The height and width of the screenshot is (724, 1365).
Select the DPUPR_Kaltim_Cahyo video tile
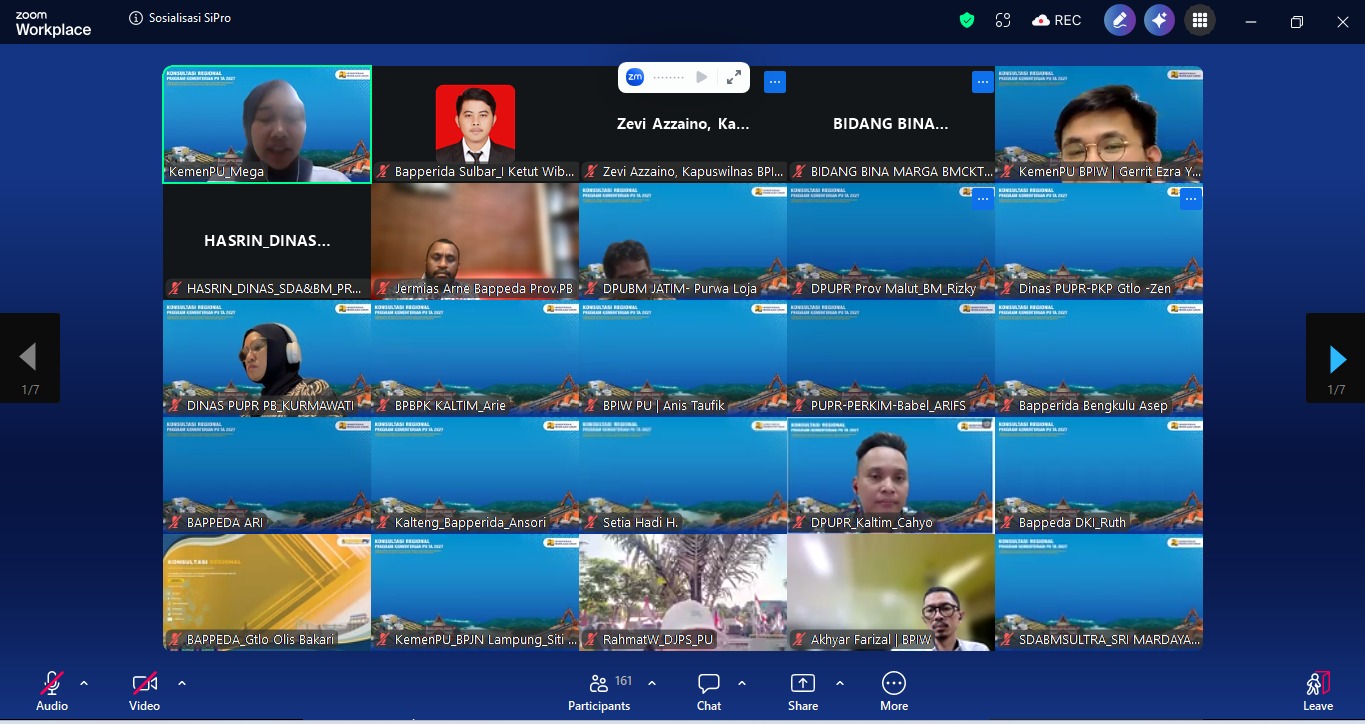coord(890,475)
